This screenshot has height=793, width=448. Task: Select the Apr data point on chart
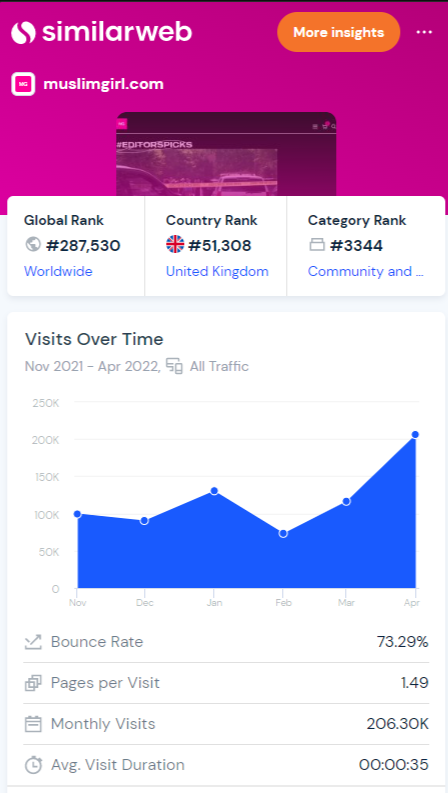pyautogui.click(x=415, y=434)
